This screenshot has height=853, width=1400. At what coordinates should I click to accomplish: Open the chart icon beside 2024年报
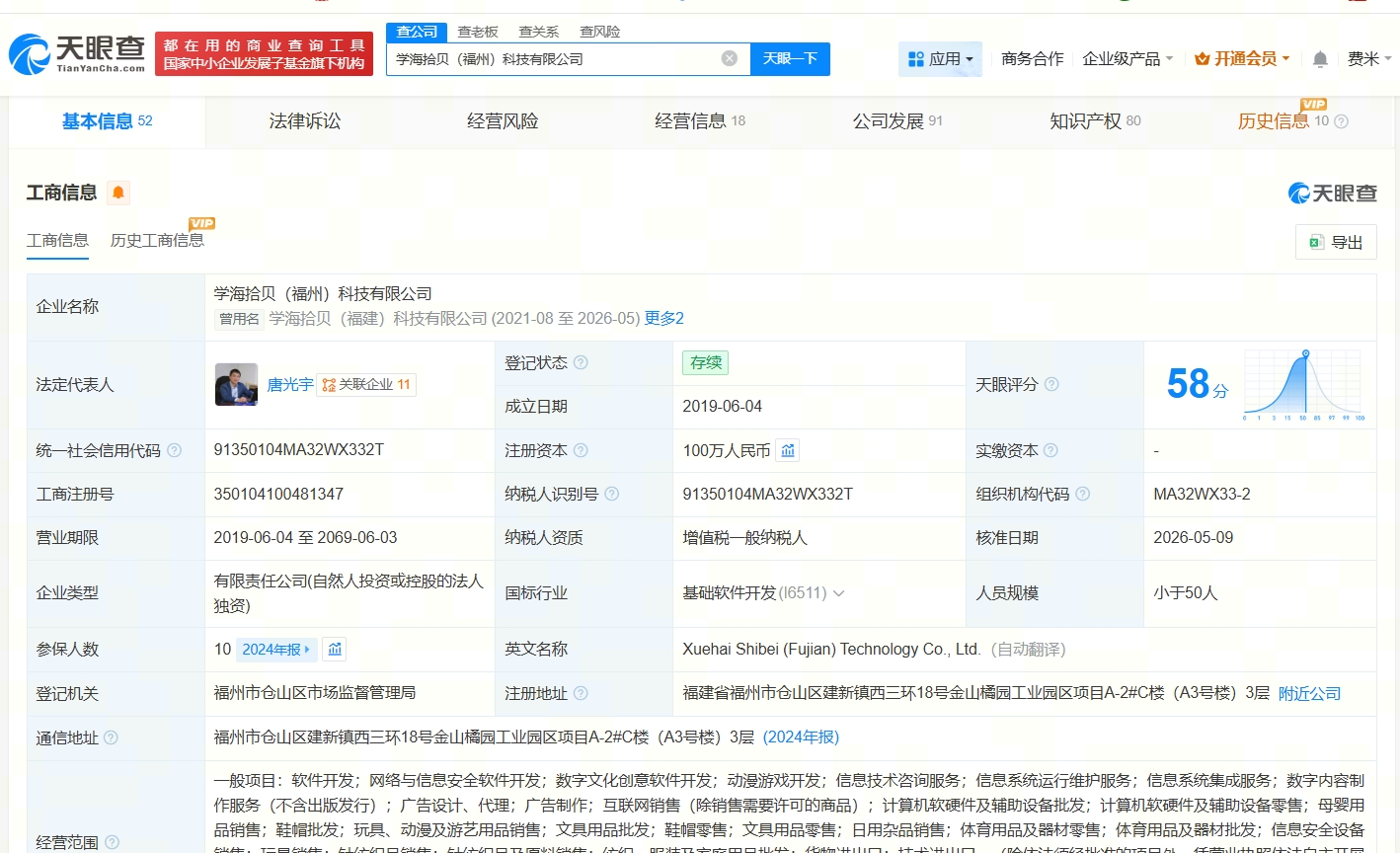pos(335,649)
